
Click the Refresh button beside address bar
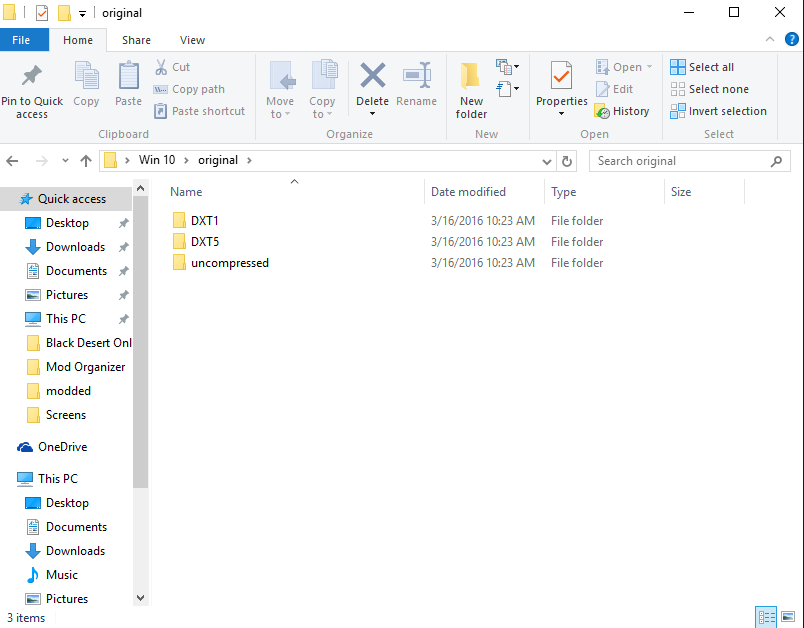[568, 161]
